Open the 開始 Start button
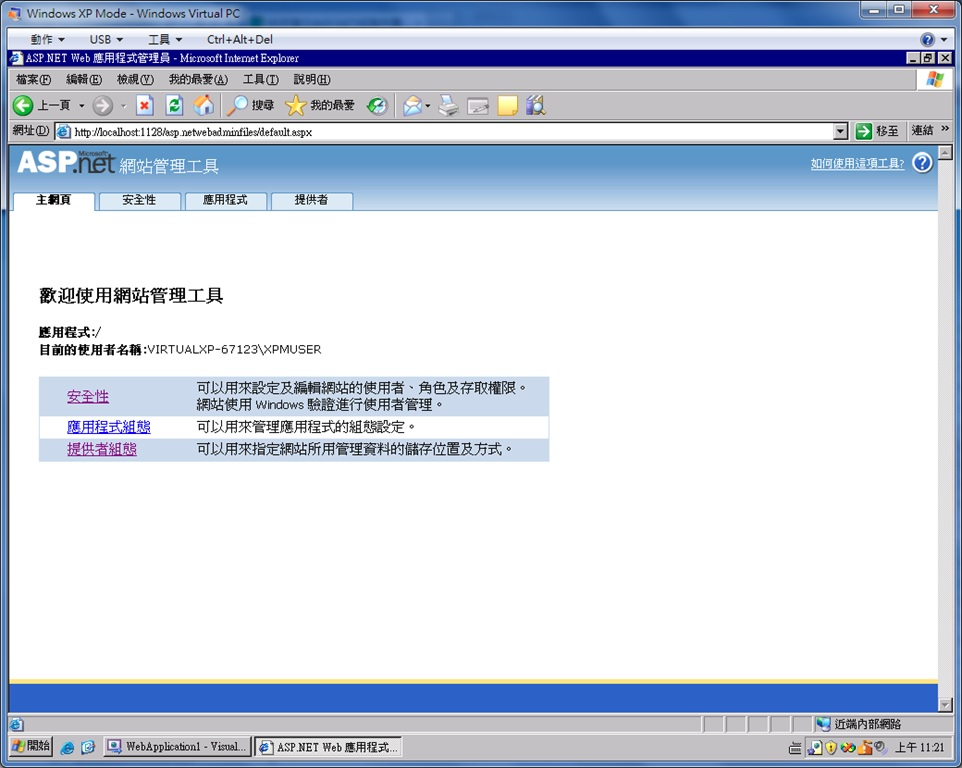 point(31,747)
